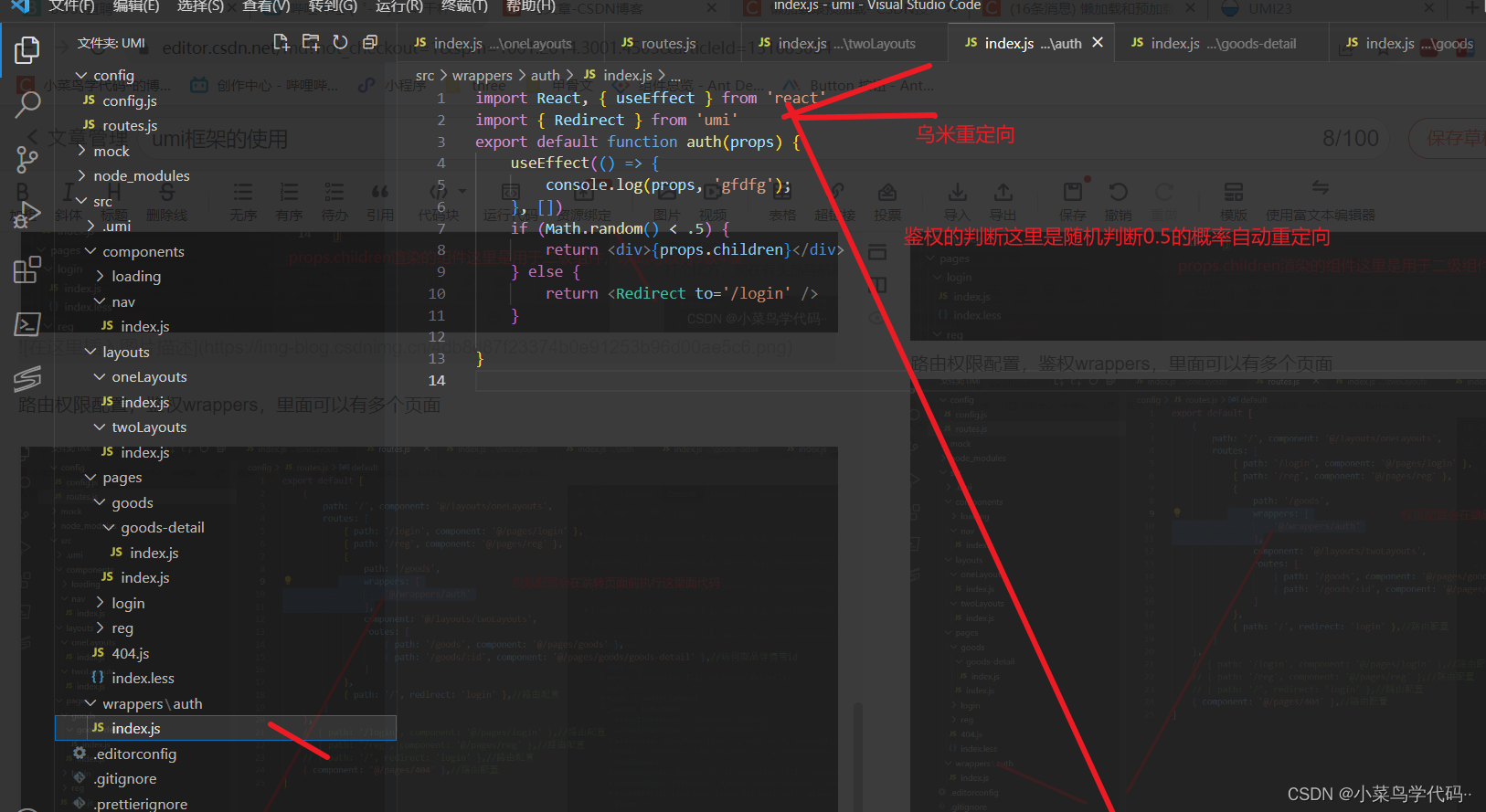Screen dimensions: 1486x812
Task: Open the .editorconfig file
Action: [x=134, y=754]
